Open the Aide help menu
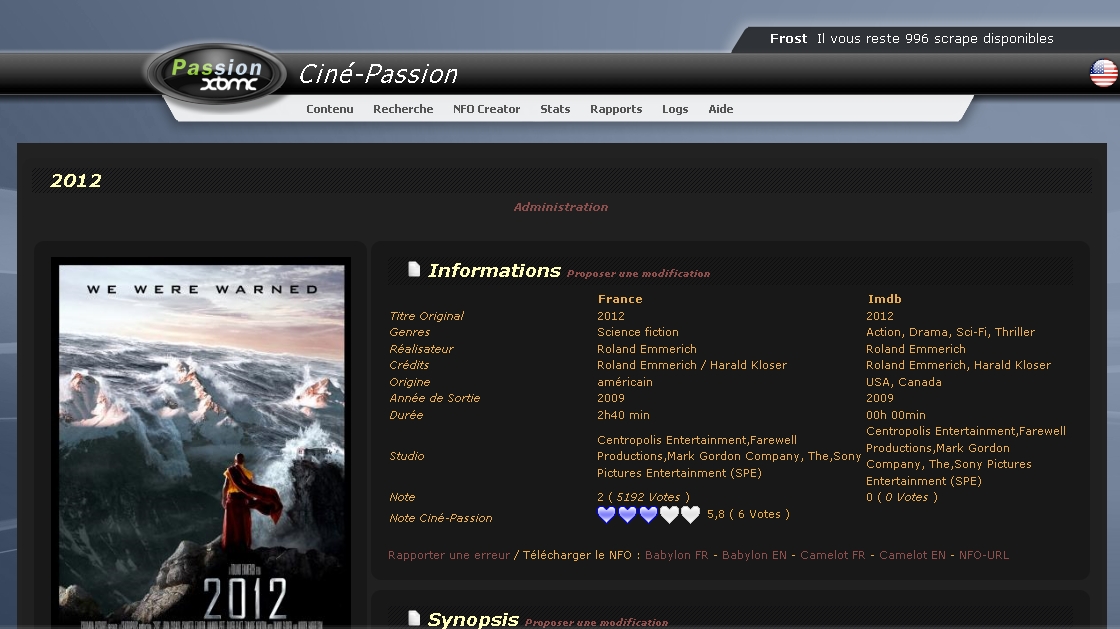 click(x=721, y=109)
